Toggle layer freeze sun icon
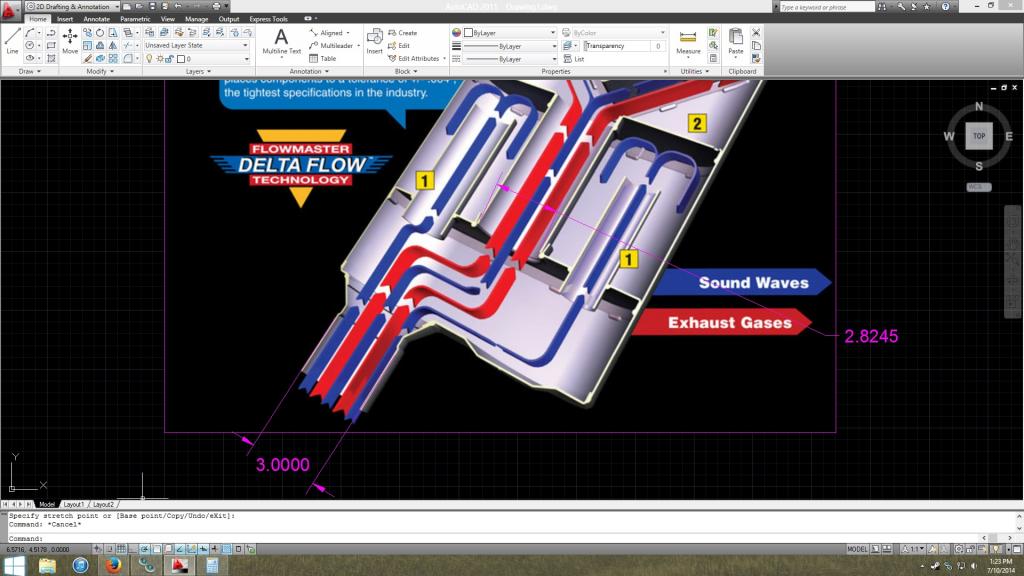 tap(159, 59)
